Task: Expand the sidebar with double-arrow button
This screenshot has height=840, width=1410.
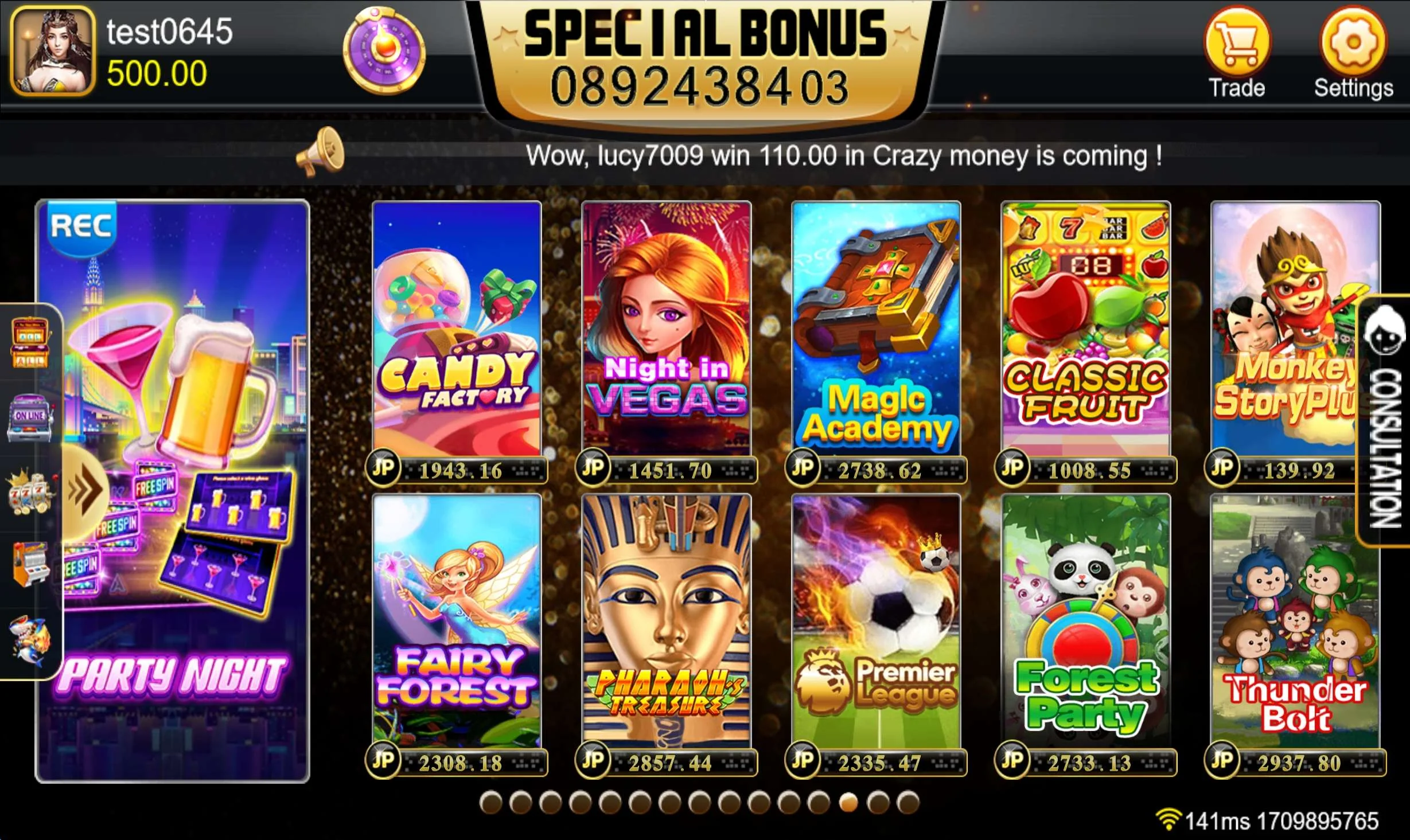Action: click(85, 491)
